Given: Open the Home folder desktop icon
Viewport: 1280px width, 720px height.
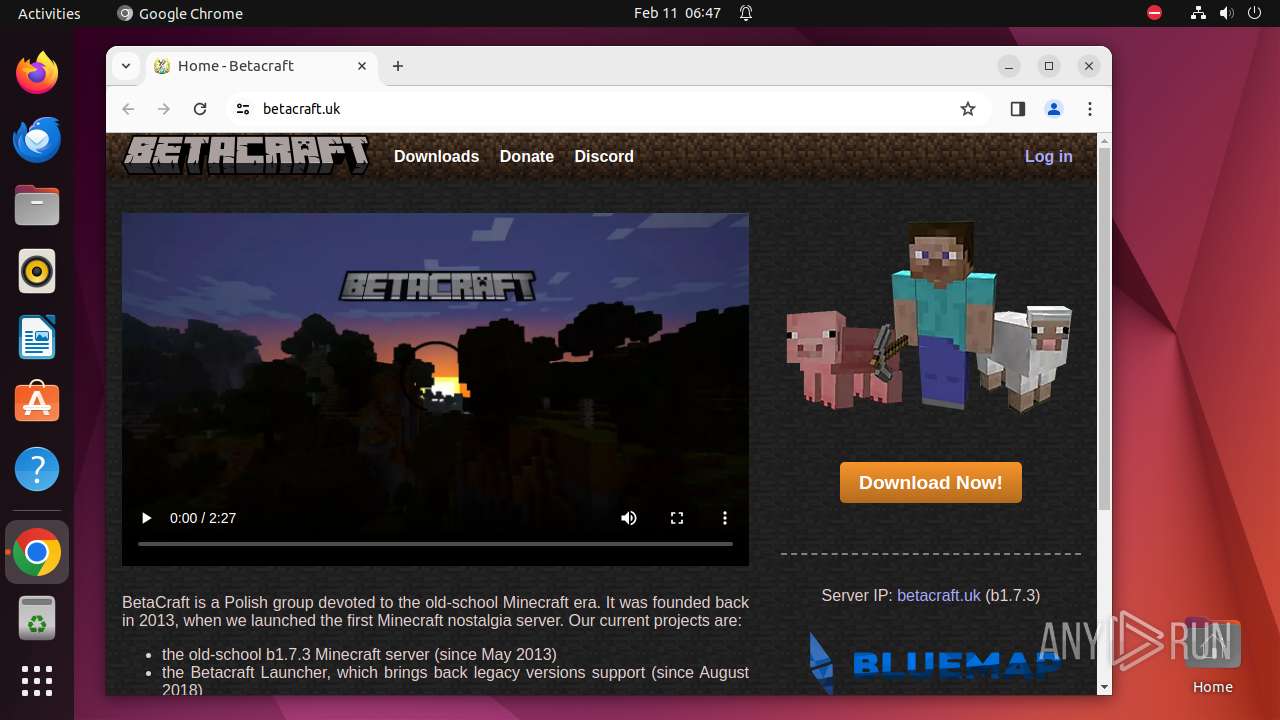Looking at the screenshot, I should coord(1212,657).
